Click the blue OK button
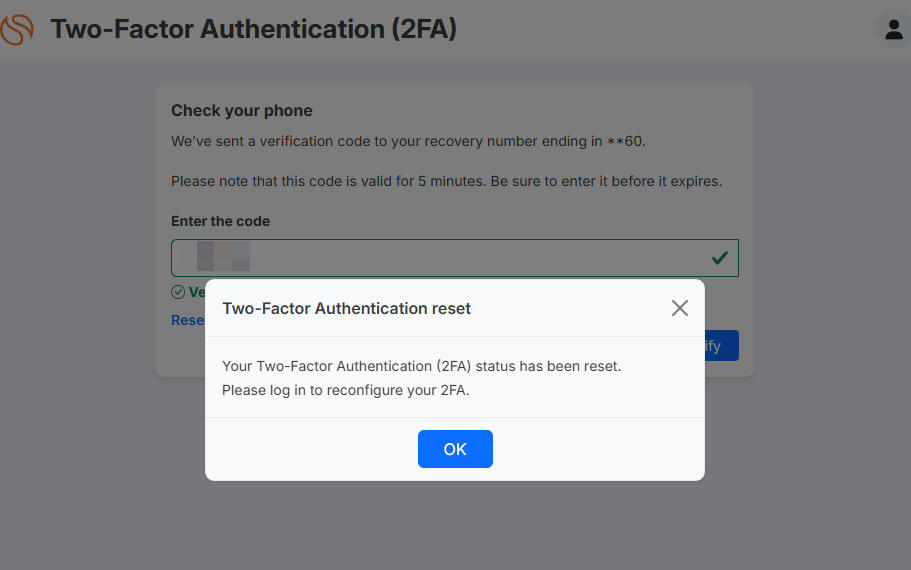This screenshot has height=570, width=911. [x=455, y=449]
